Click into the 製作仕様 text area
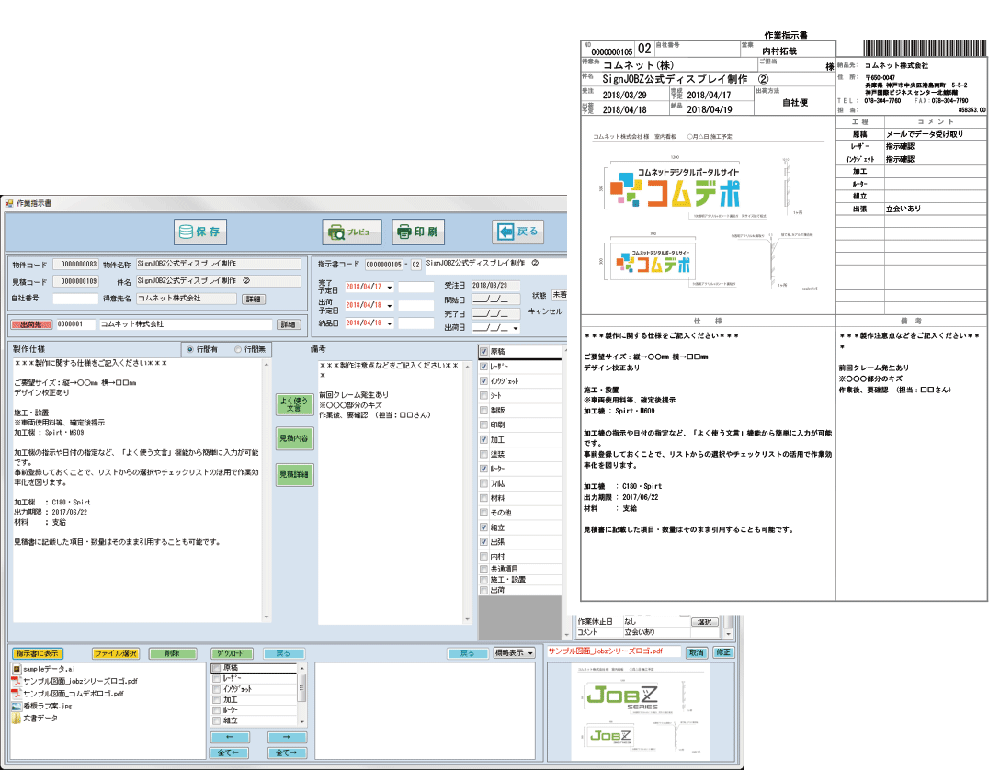 coord(137,489)
